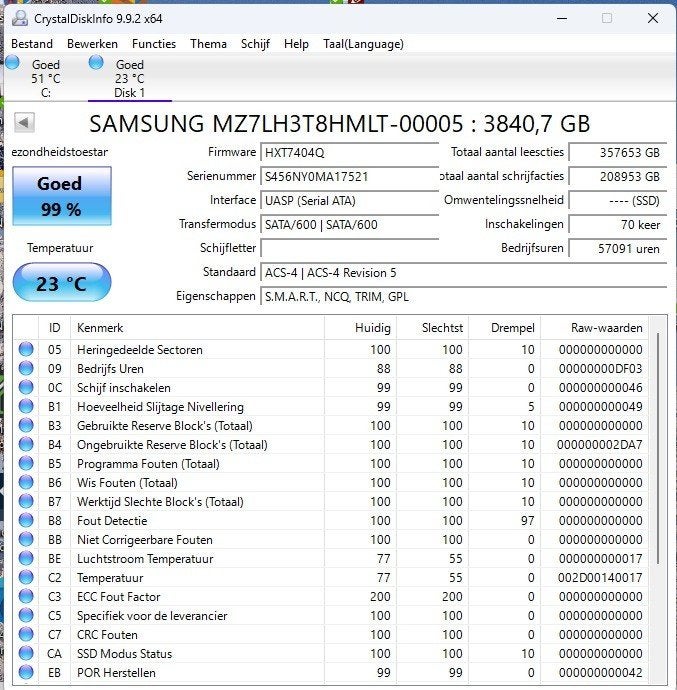Click the ID column header
Image resolution: width=677 pixels, height=690 pixels.
coord(55,328)
